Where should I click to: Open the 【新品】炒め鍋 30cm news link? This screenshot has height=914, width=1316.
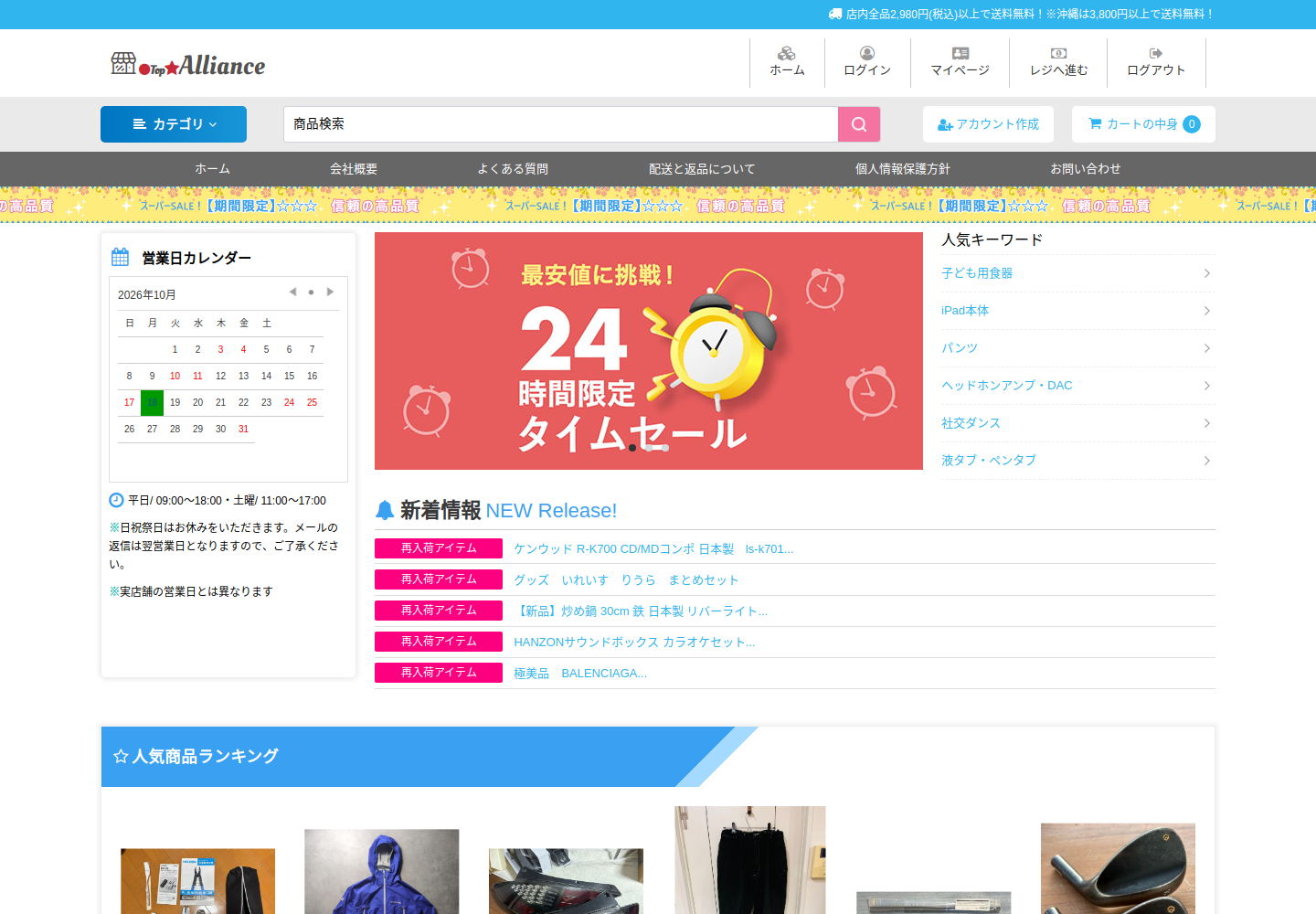click(x=641, y=611)
